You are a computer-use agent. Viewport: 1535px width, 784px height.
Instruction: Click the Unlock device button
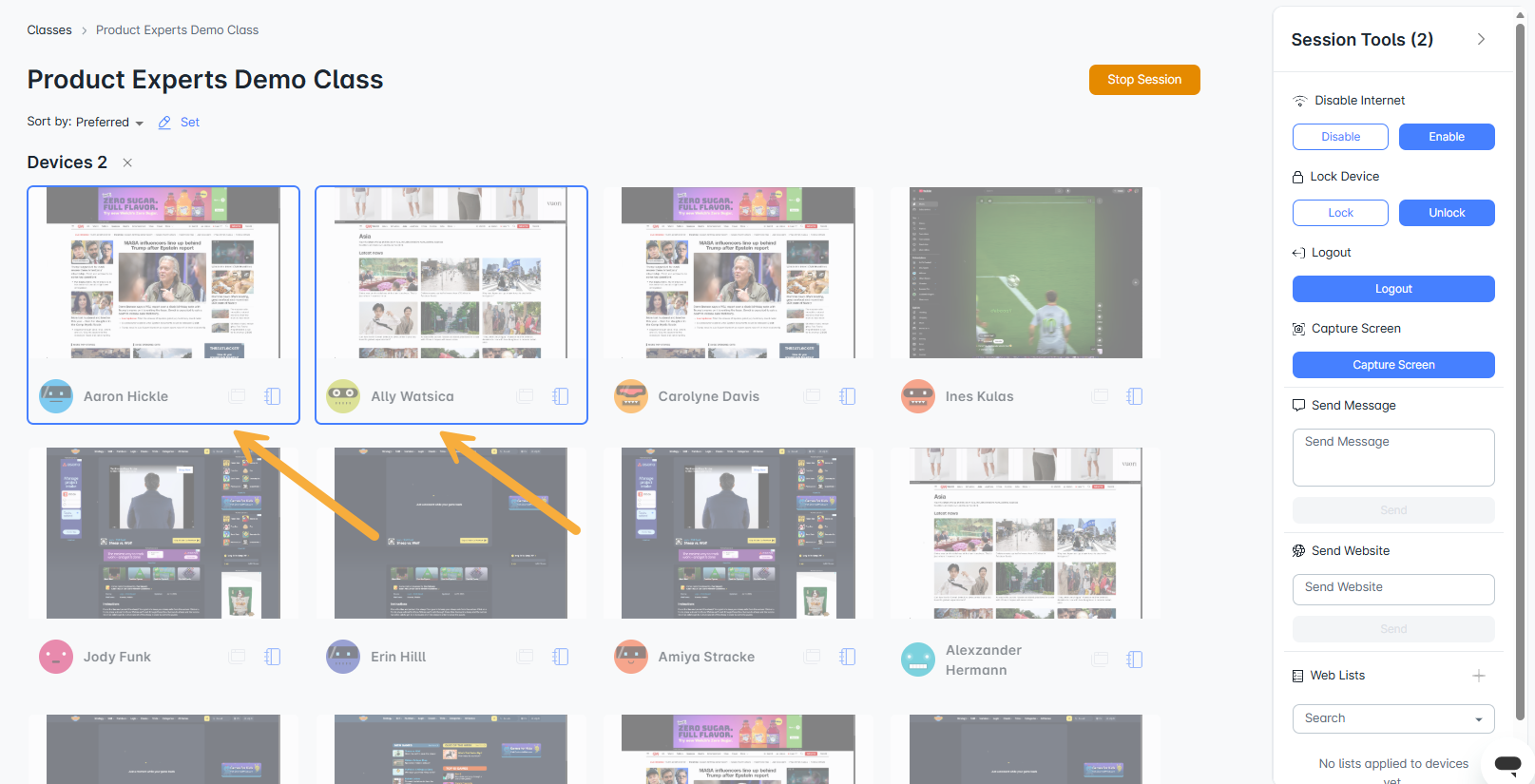[x=1447, y=213]
